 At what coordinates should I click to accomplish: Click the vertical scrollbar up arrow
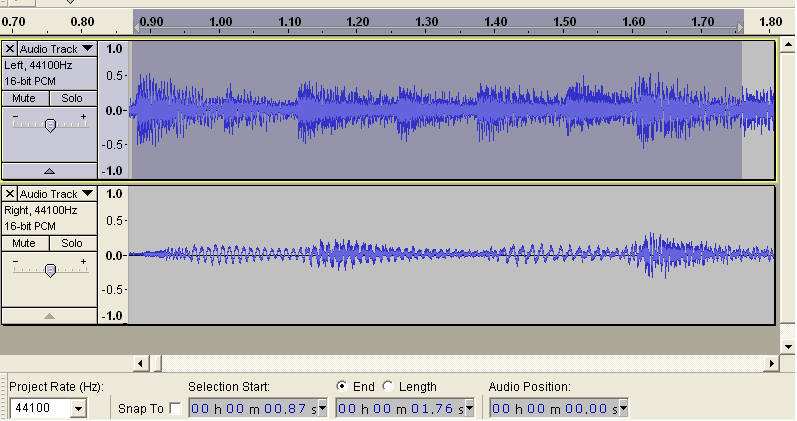pyautogui.click(x=788, y=45)
